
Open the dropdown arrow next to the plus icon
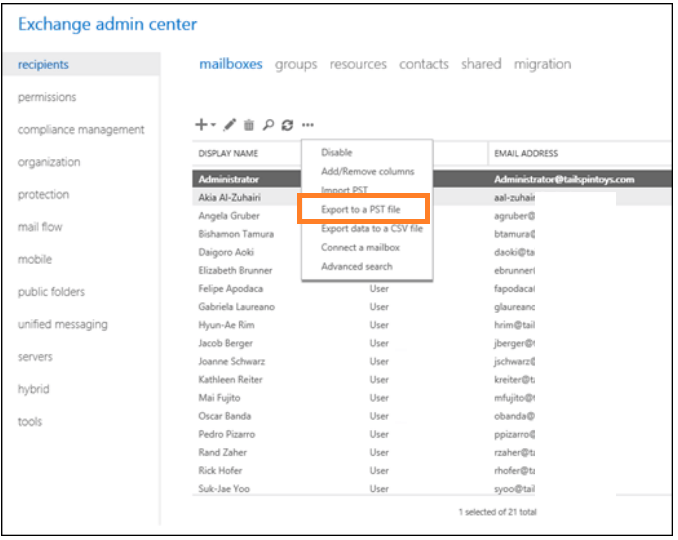(213, 125)
